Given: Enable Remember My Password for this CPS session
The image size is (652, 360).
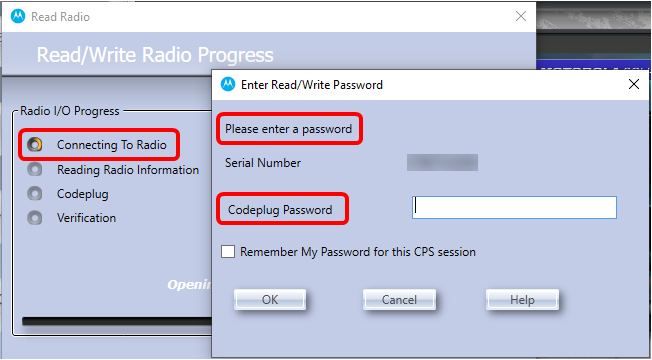Looking at the screenshot, I should [x=228, y=252].
